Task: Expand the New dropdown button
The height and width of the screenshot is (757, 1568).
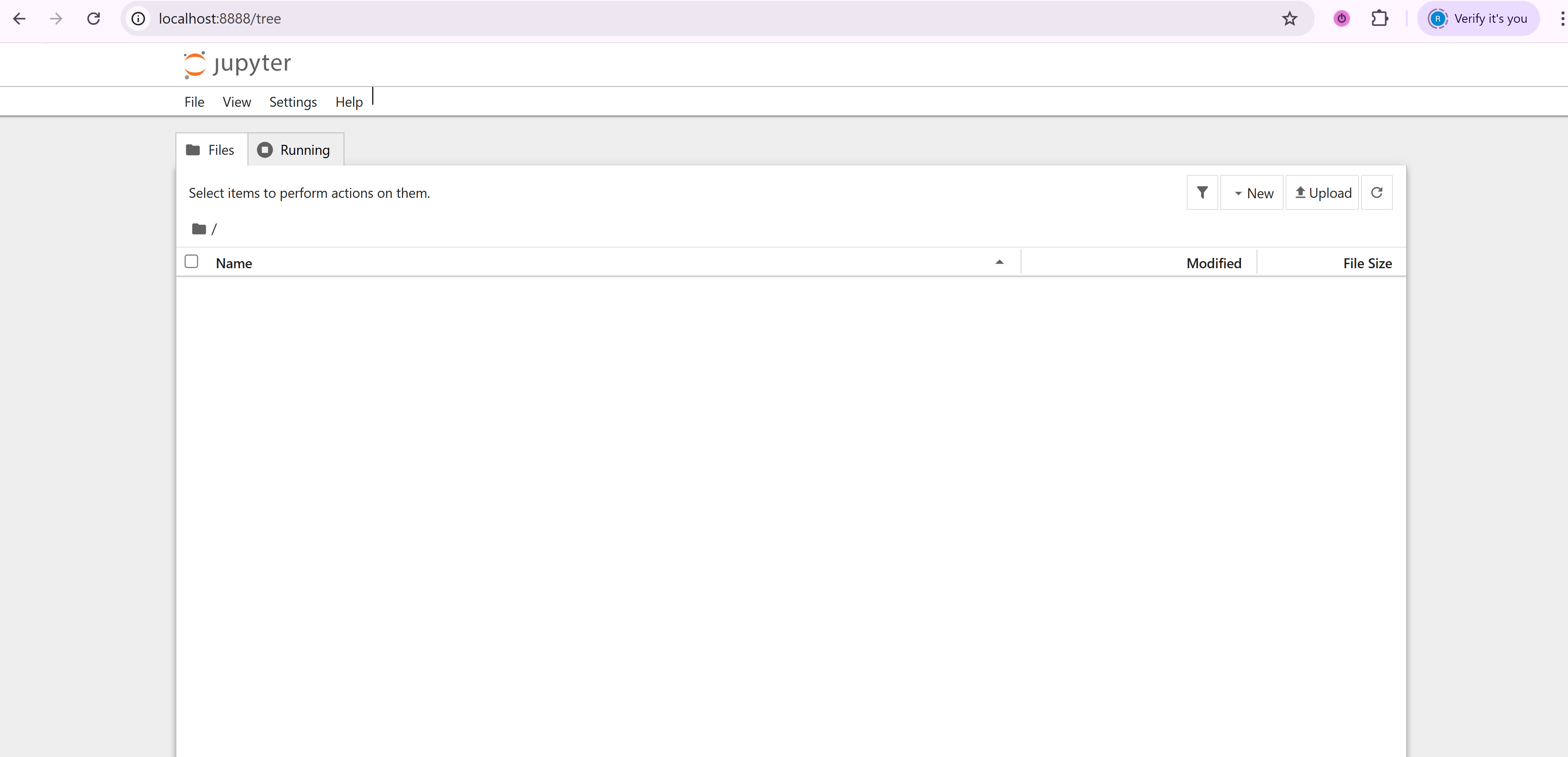Action: click(1252, 193)
